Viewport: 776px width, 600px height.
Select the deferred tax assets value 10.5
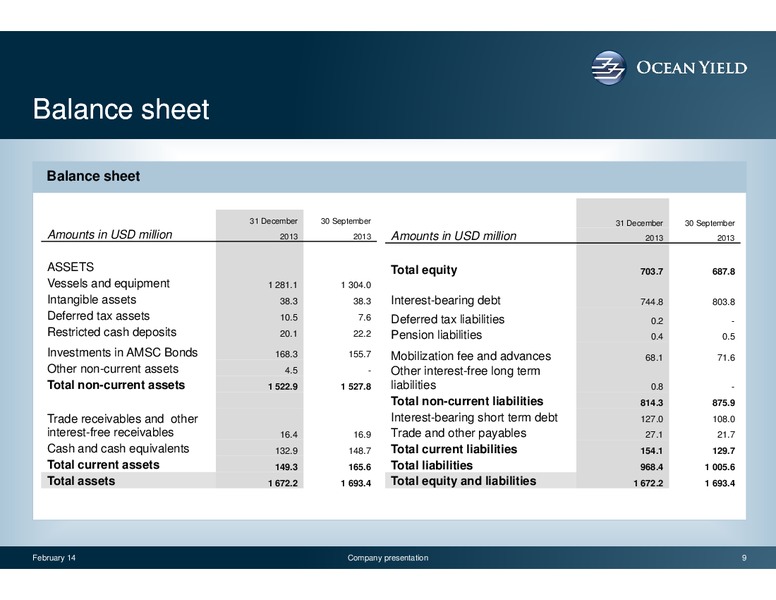point(289,317)
